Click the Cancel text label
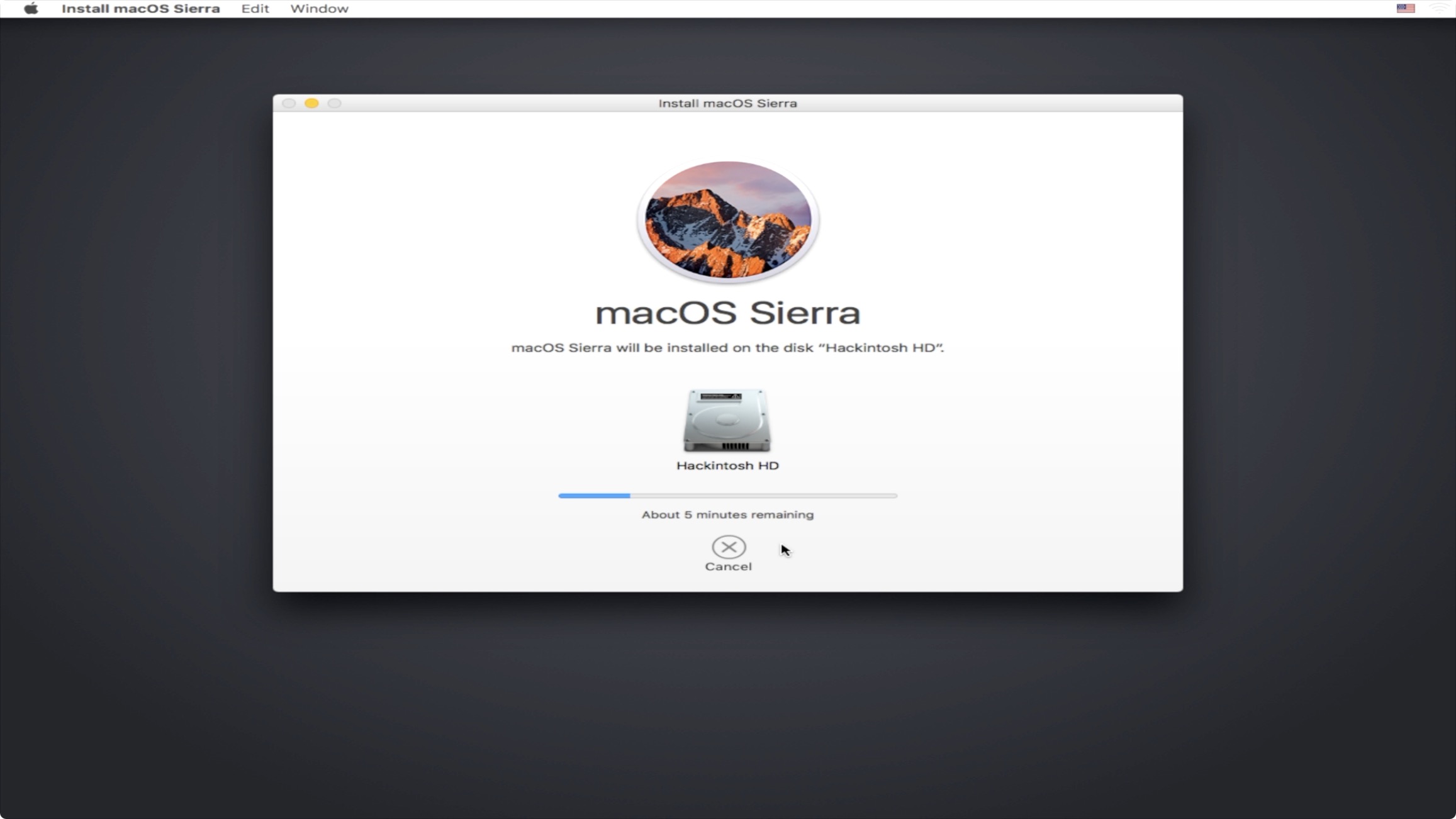This screenshot has height=819, width=1456. 728,567
